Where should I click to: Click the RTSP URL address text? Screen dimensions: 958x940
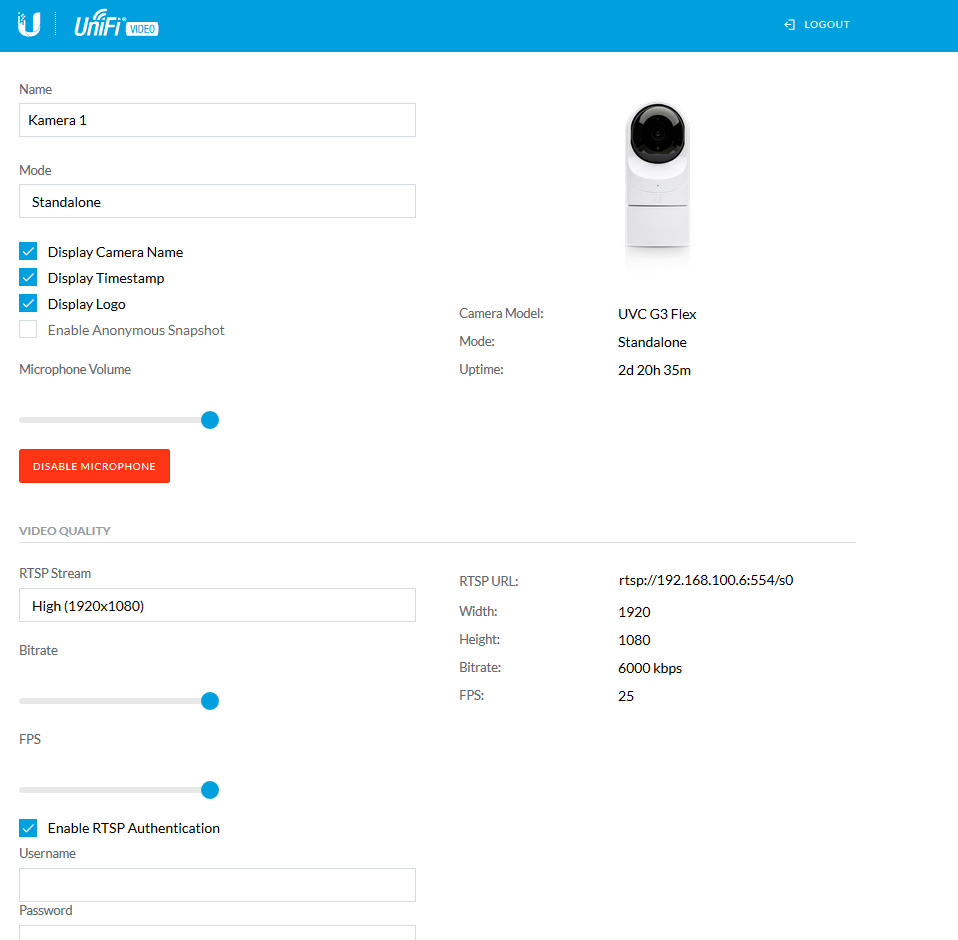click(705, 580)
